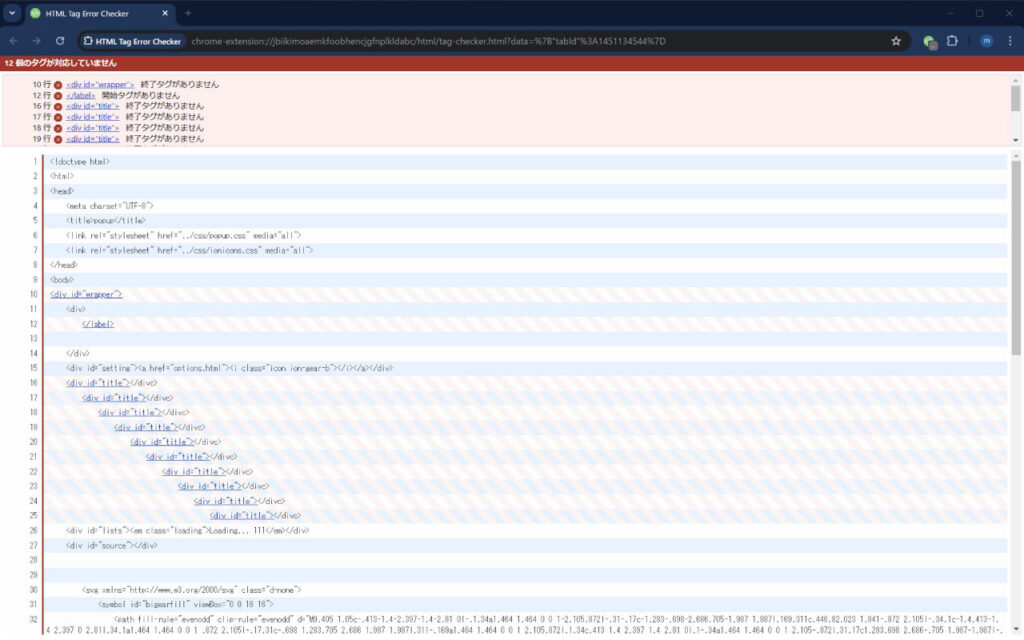
Task: Open the profile avatar menu
Action: click(x=987, y=40)
